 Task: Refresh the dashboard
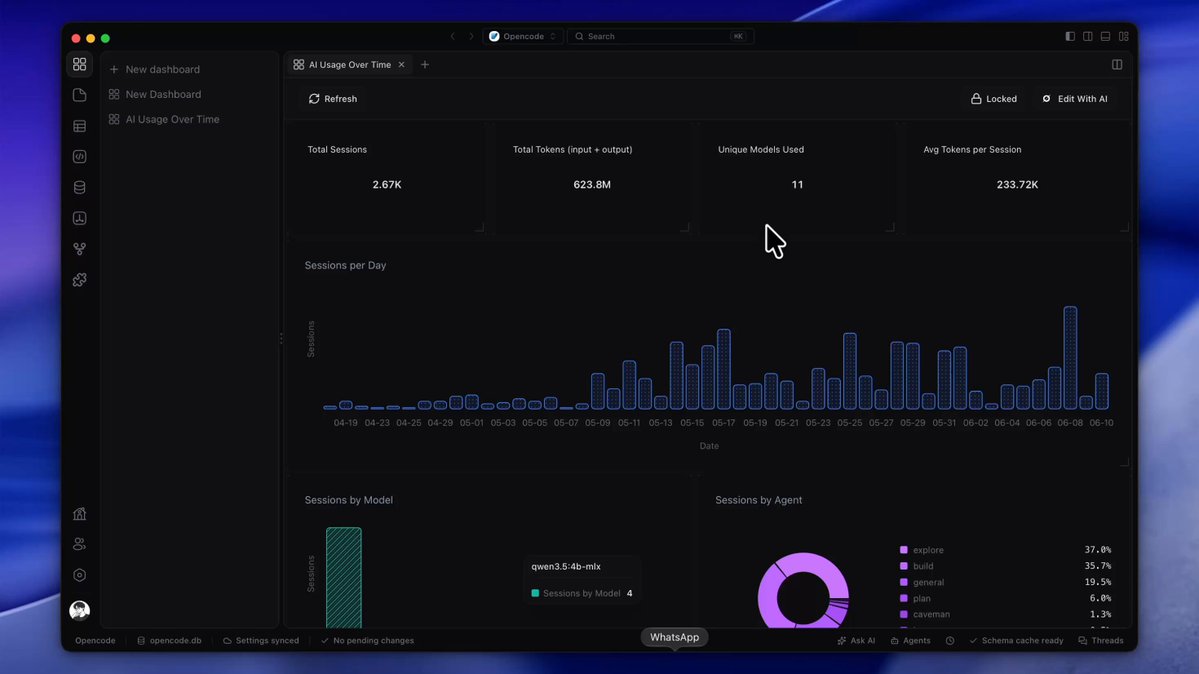[333, 99]
